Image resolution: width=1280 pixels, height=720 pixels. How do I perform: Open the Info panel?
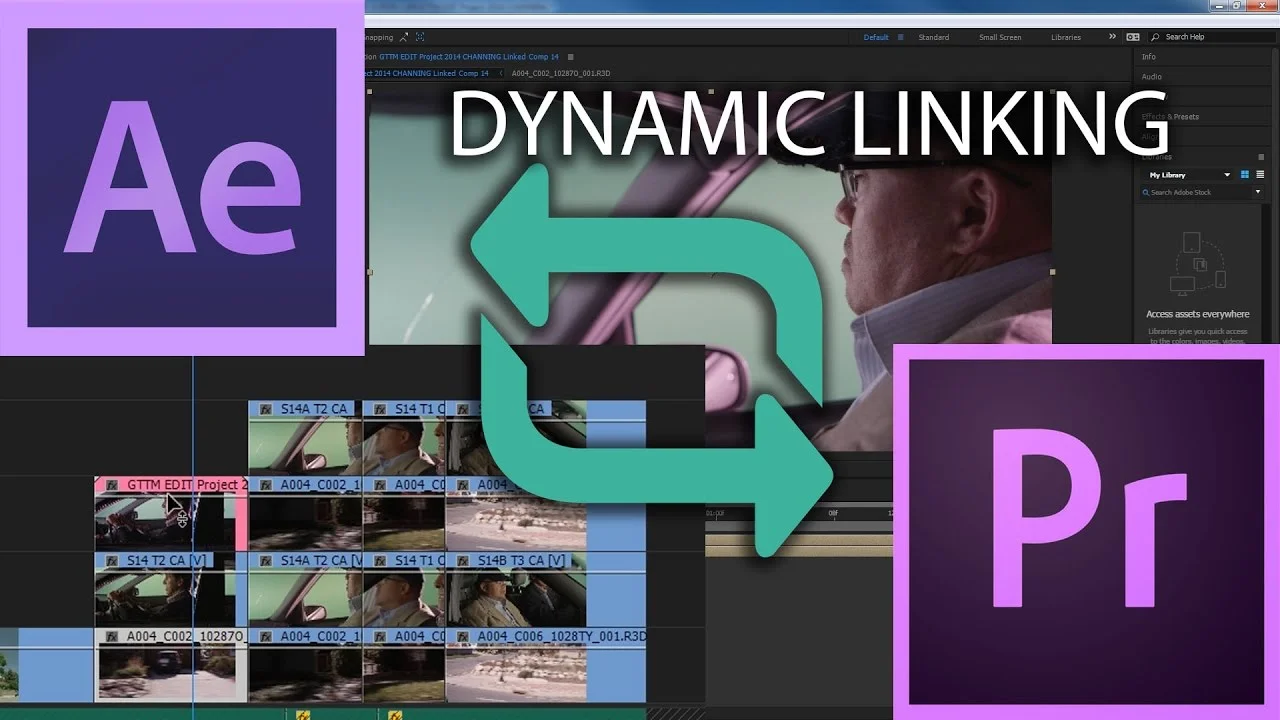tap(1149, 57)
